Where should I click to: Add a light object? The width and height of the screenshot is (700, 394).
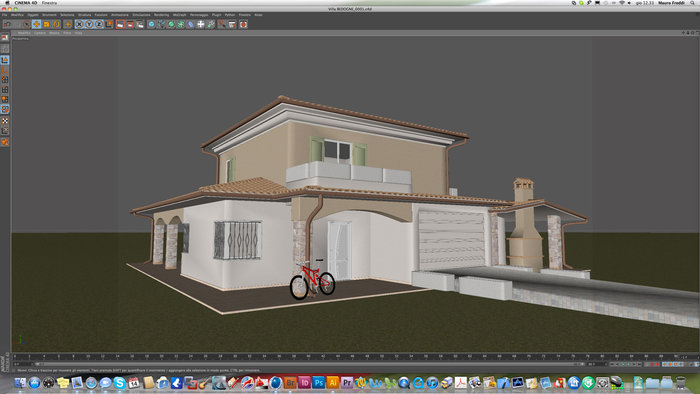(211, 24)
